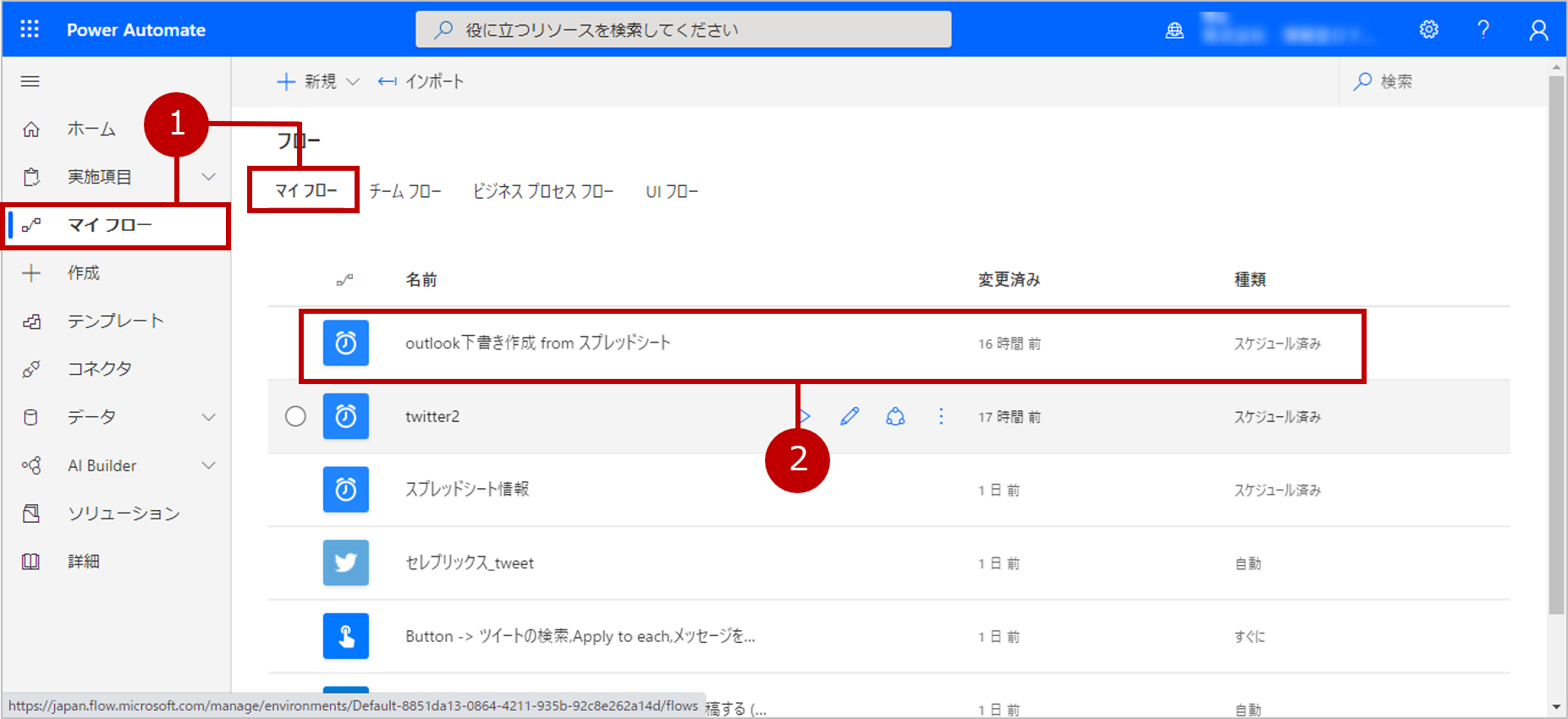Share the twitter2 flow icon
Viewport: 1568px width, 719px height.
pyautogui.click(x=895, y=416)
